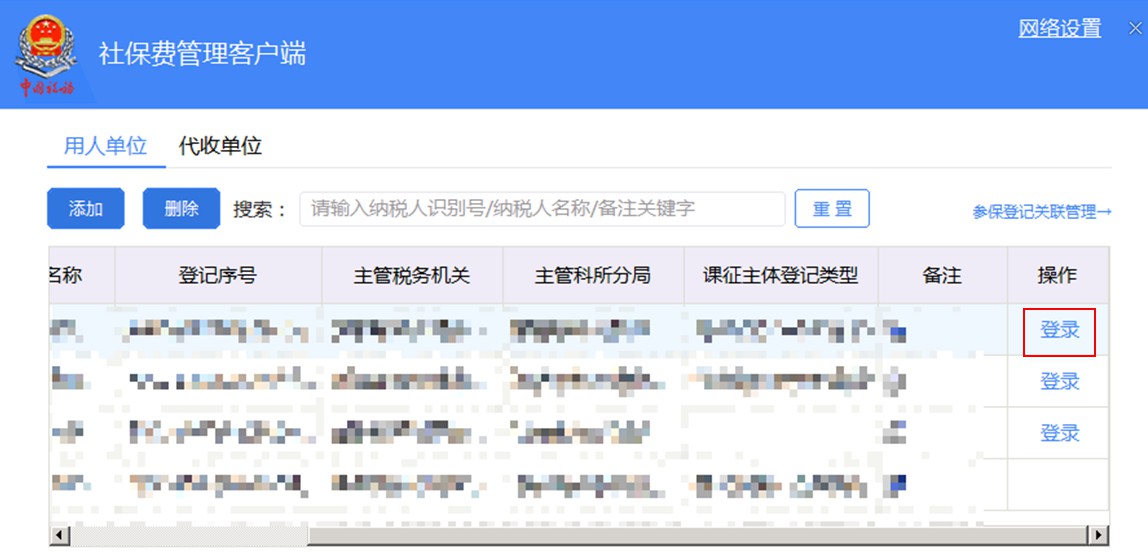Focus the taxpayer search input field
1148x553 pixels.
coord(541,209)
